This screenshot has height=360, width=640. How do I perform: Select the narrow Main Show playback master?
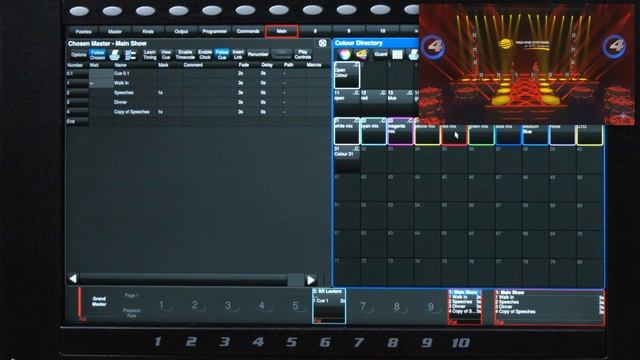[465, 307]
